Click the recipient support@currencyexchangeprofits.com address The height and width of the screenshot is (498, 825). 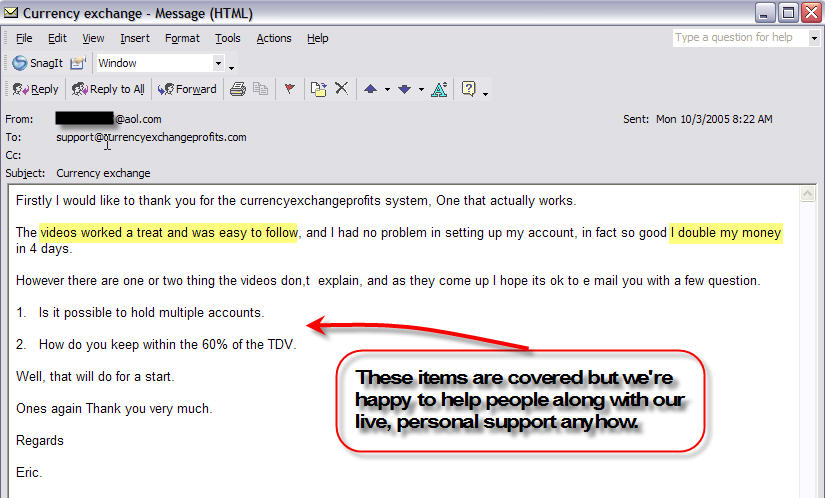151,137
